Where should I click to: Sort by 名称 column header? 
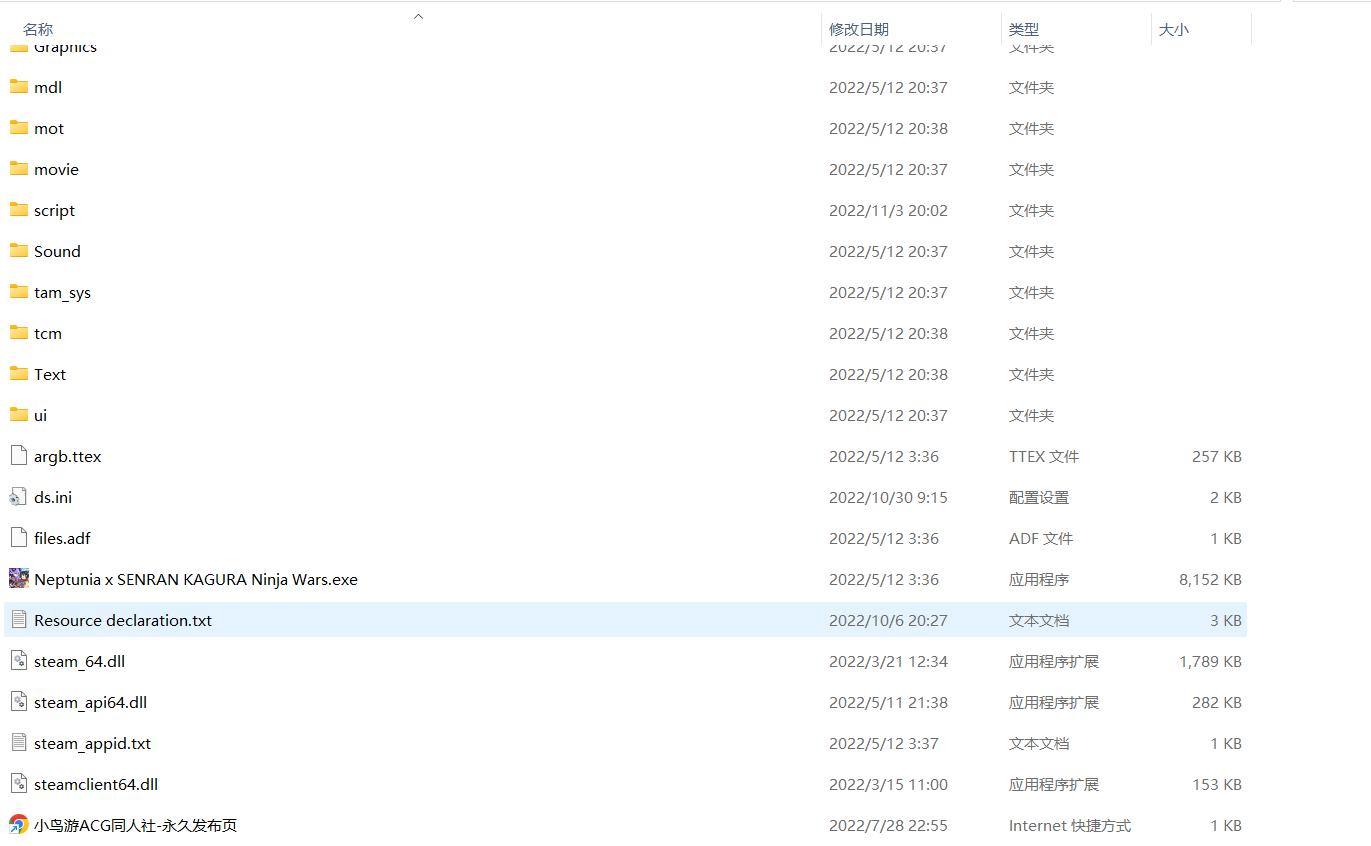coord(38,30)
